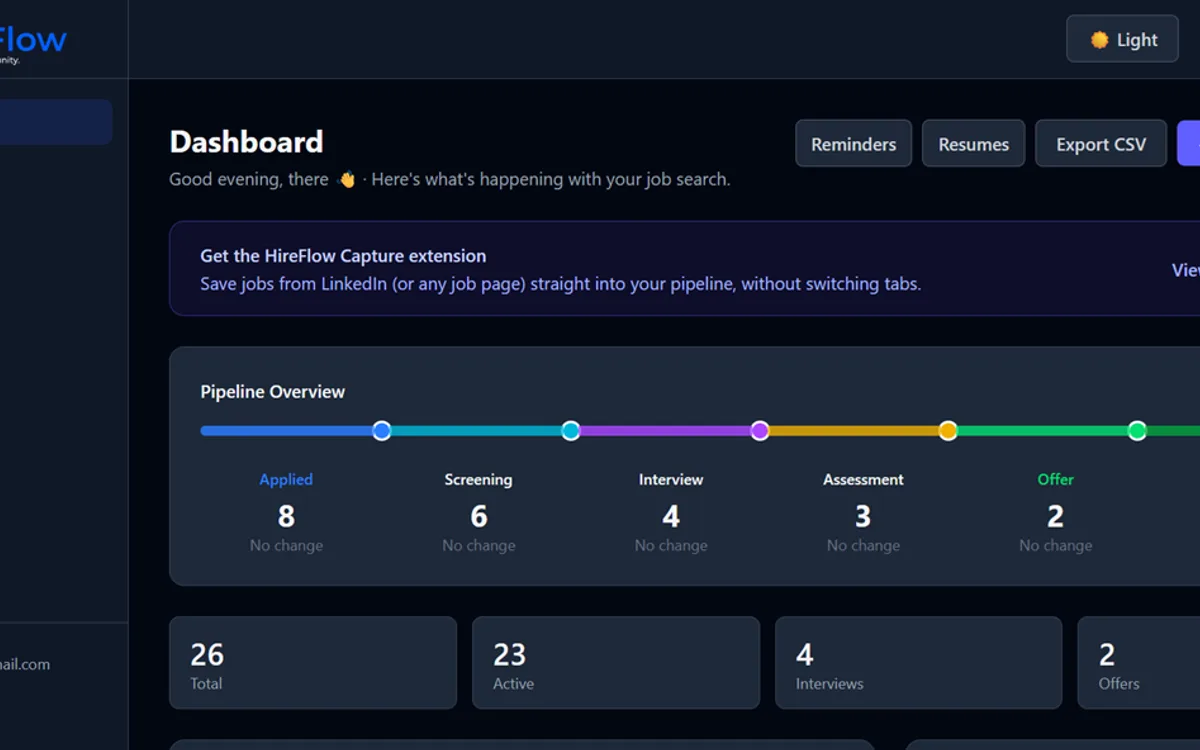The image size is (1200, 750).
Task: Click the Interview stage marker on pipeline
Action: point(759,431)
